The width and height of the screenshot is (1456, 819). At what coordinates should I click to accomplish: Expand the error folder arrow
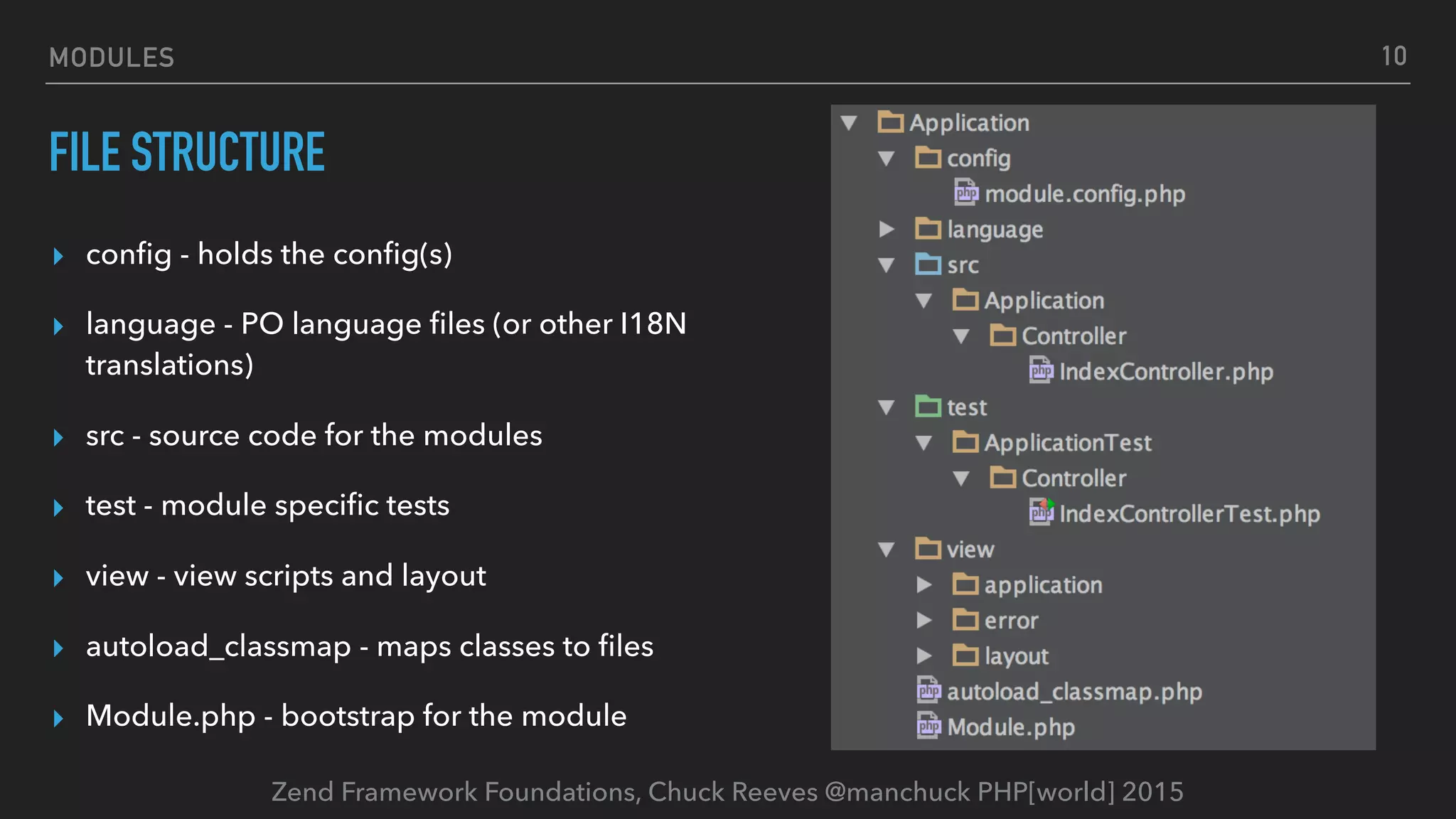click(924, 620)
